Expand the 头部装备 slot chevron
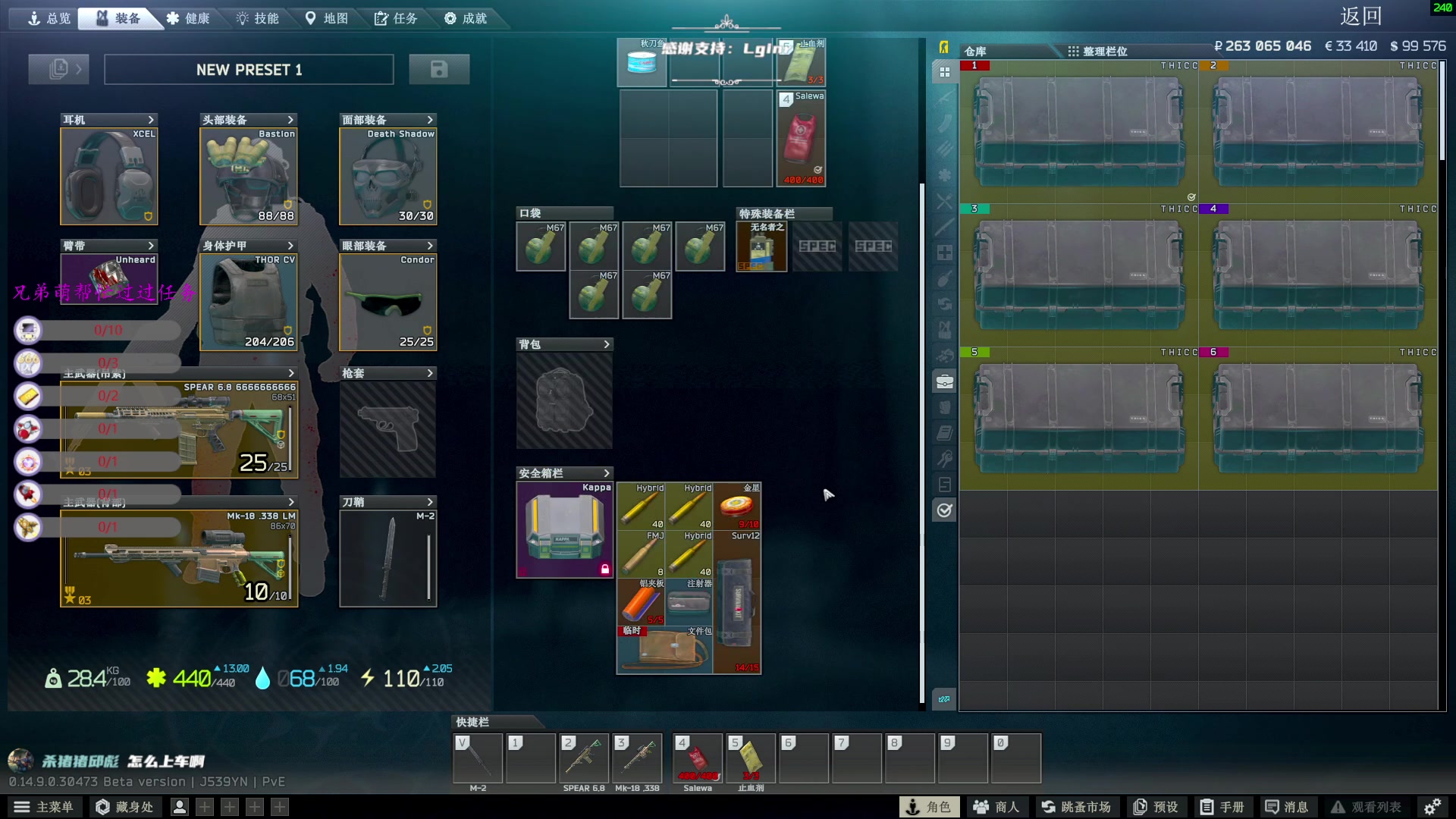 [x=290, y=120]
